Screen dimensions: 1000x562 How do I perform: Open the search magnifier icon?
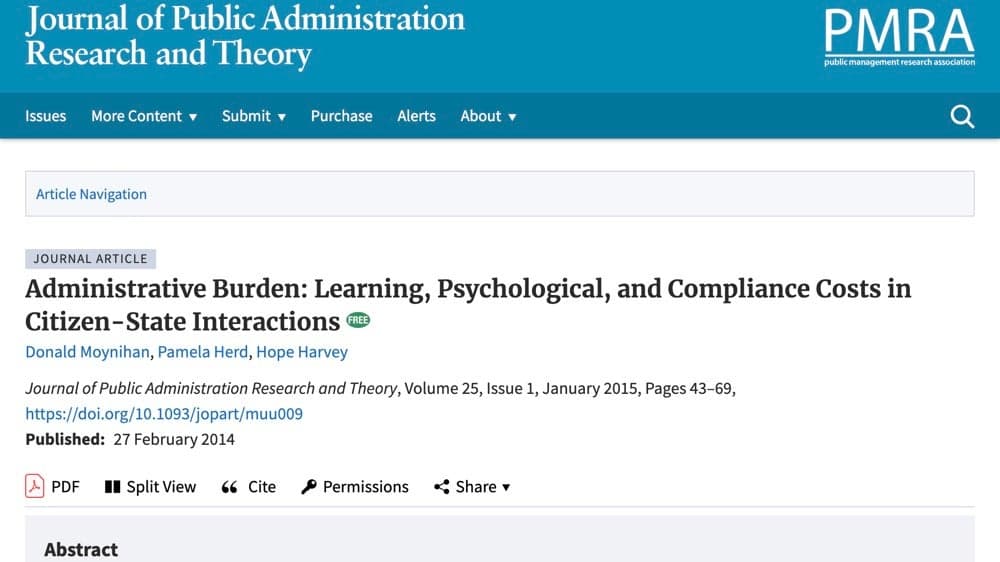click(962, 116)
